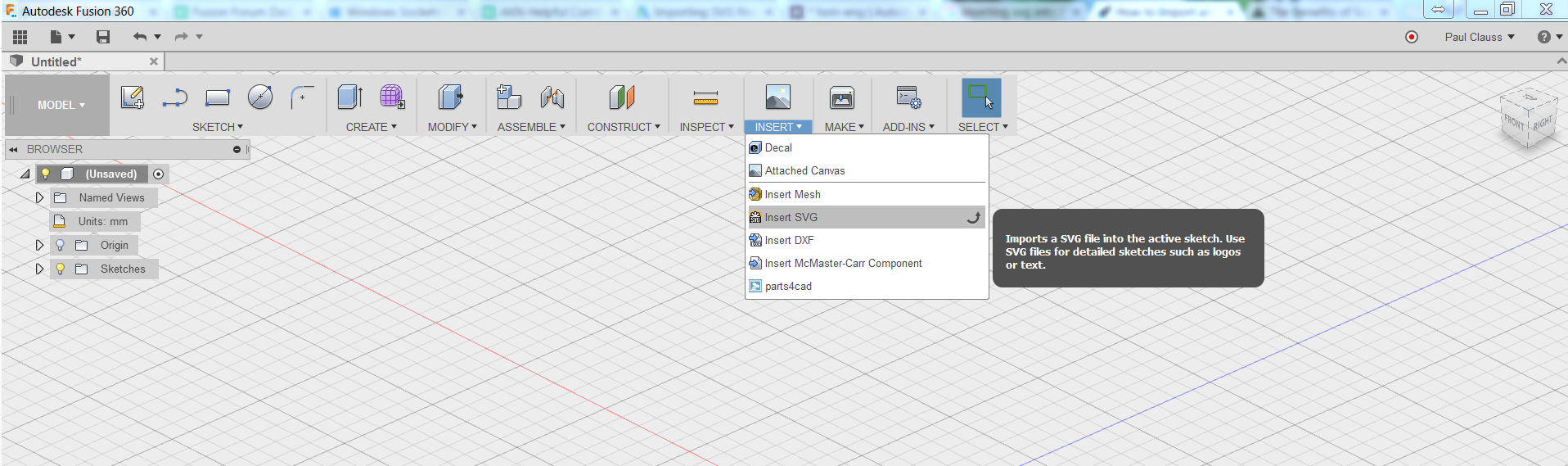Open the data panel grid icon

20,37
